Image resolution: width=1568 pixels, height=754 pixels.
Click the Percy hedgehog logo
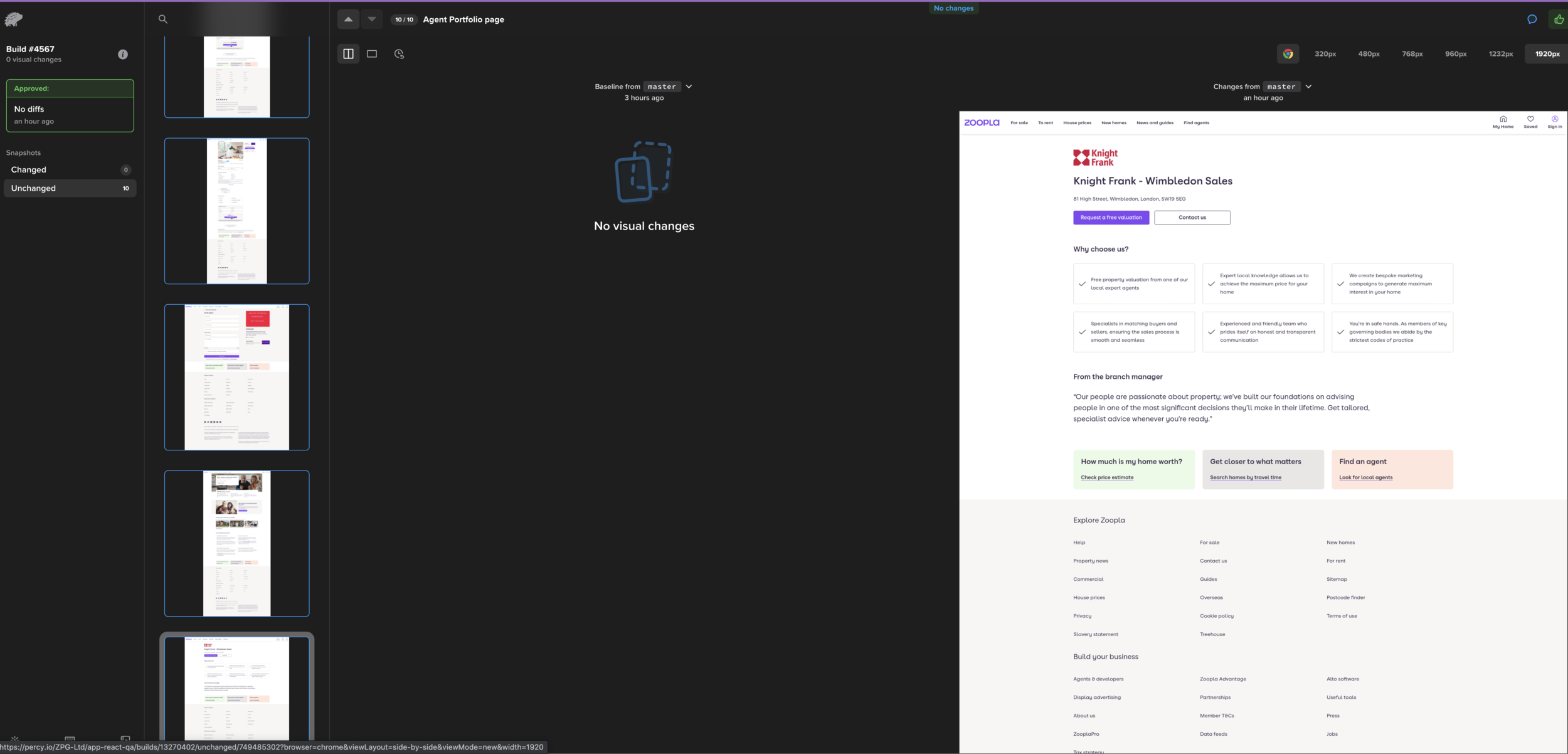[x=13, y=19]
